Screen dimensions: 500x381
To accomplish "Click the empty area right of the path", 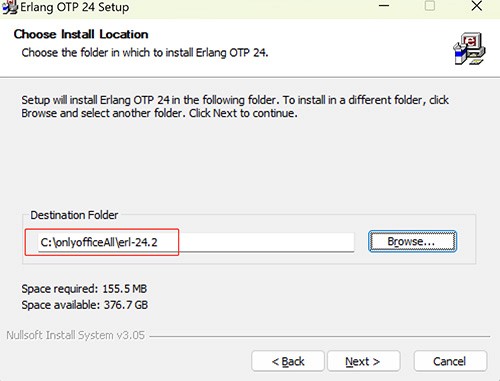I will pos(267,242).
